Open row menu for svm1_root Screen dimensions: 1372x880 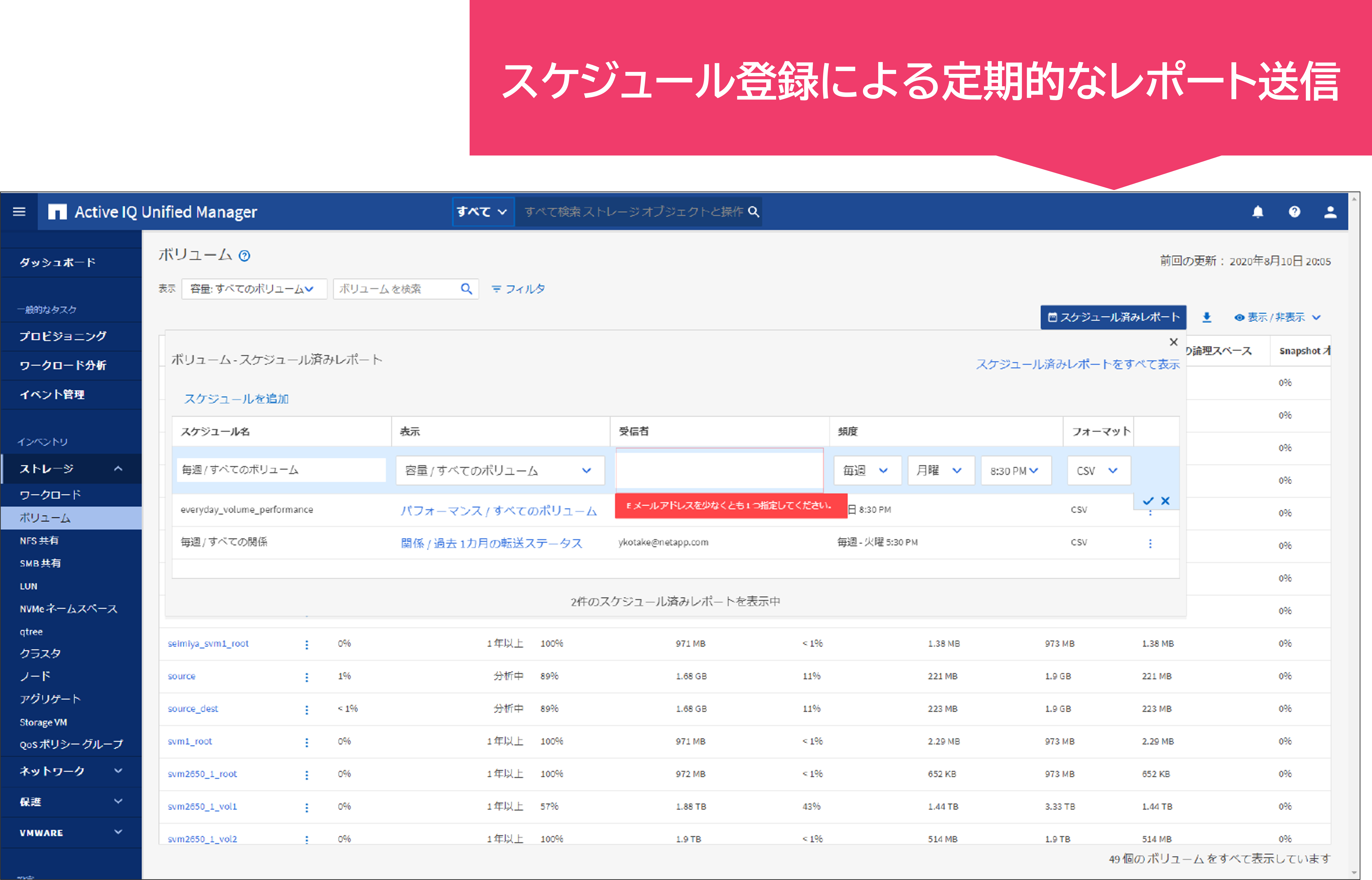(x=307, y=742)
